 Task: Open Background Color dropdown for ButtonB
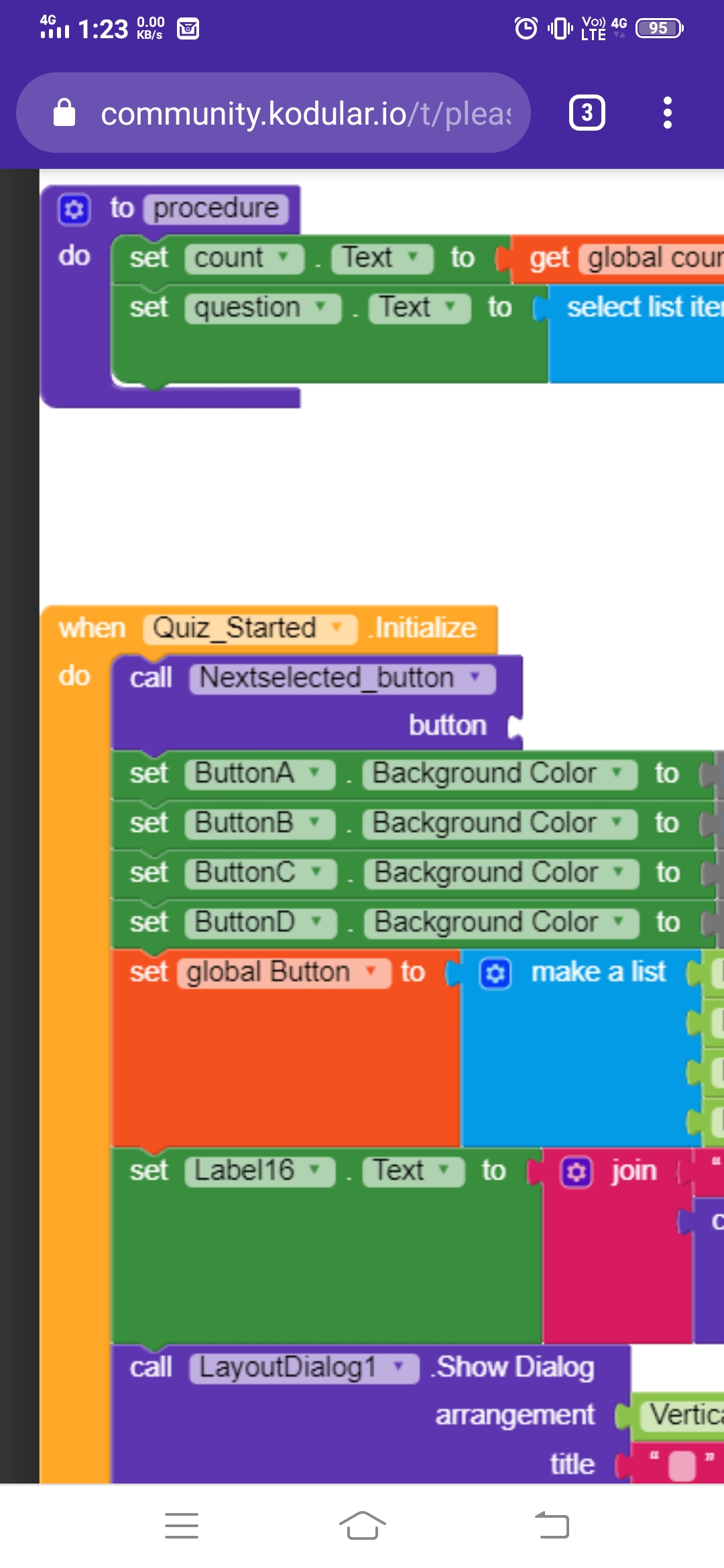pos(499,824)
